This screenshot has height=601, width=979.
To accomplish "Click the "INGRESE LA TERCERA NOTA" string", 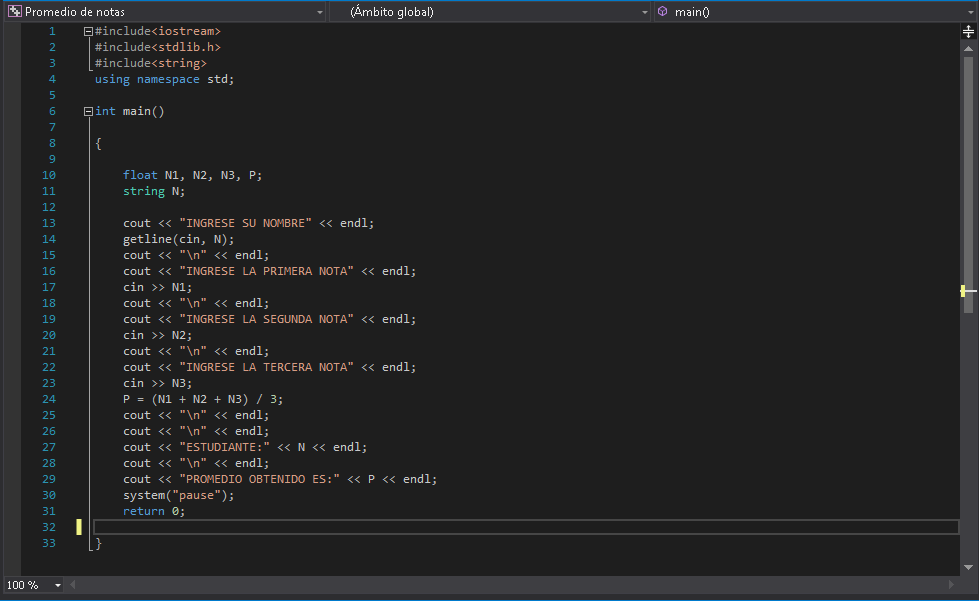I will (266, 367).
